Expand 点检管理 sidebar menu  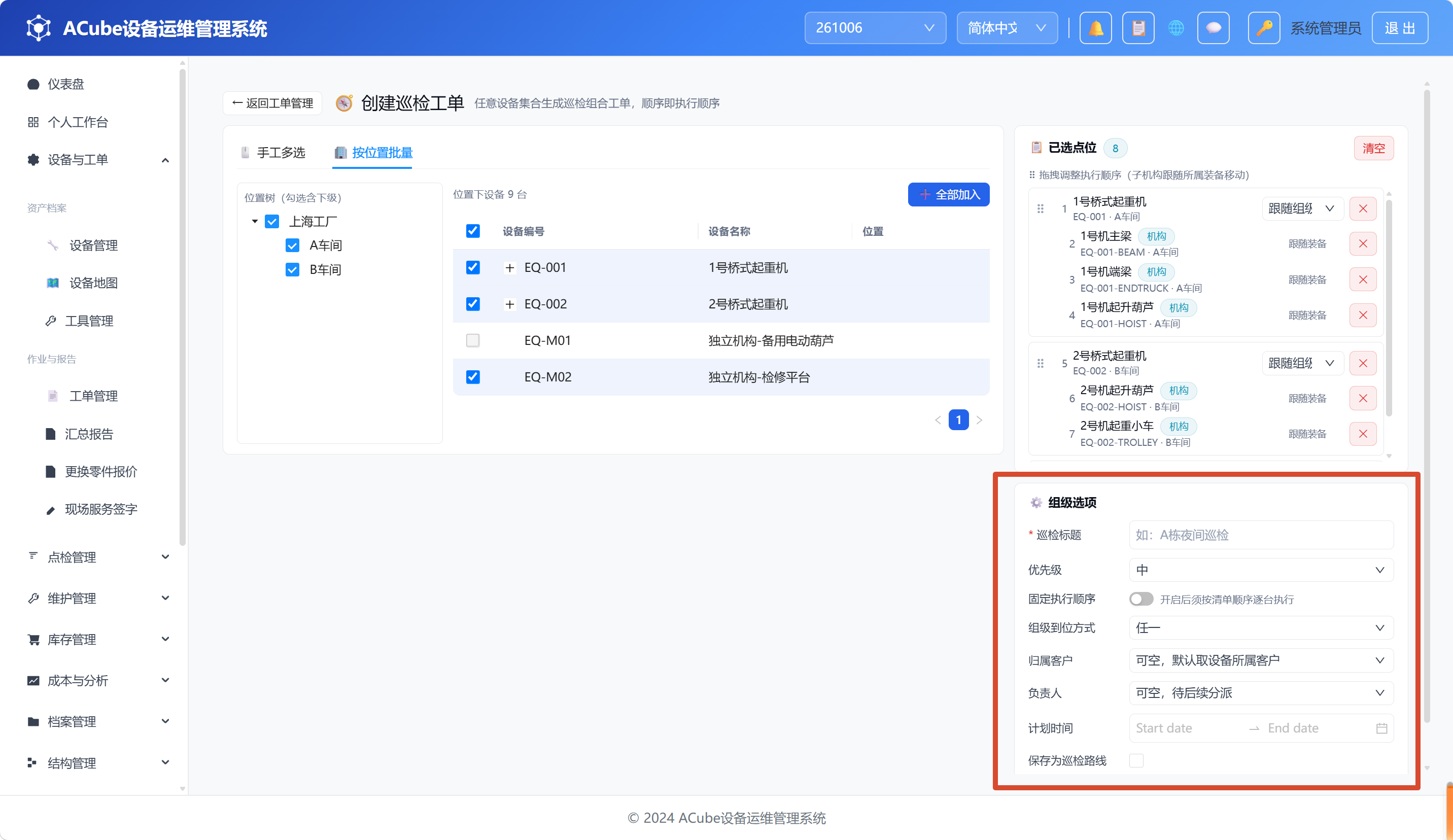pos(98,557)
